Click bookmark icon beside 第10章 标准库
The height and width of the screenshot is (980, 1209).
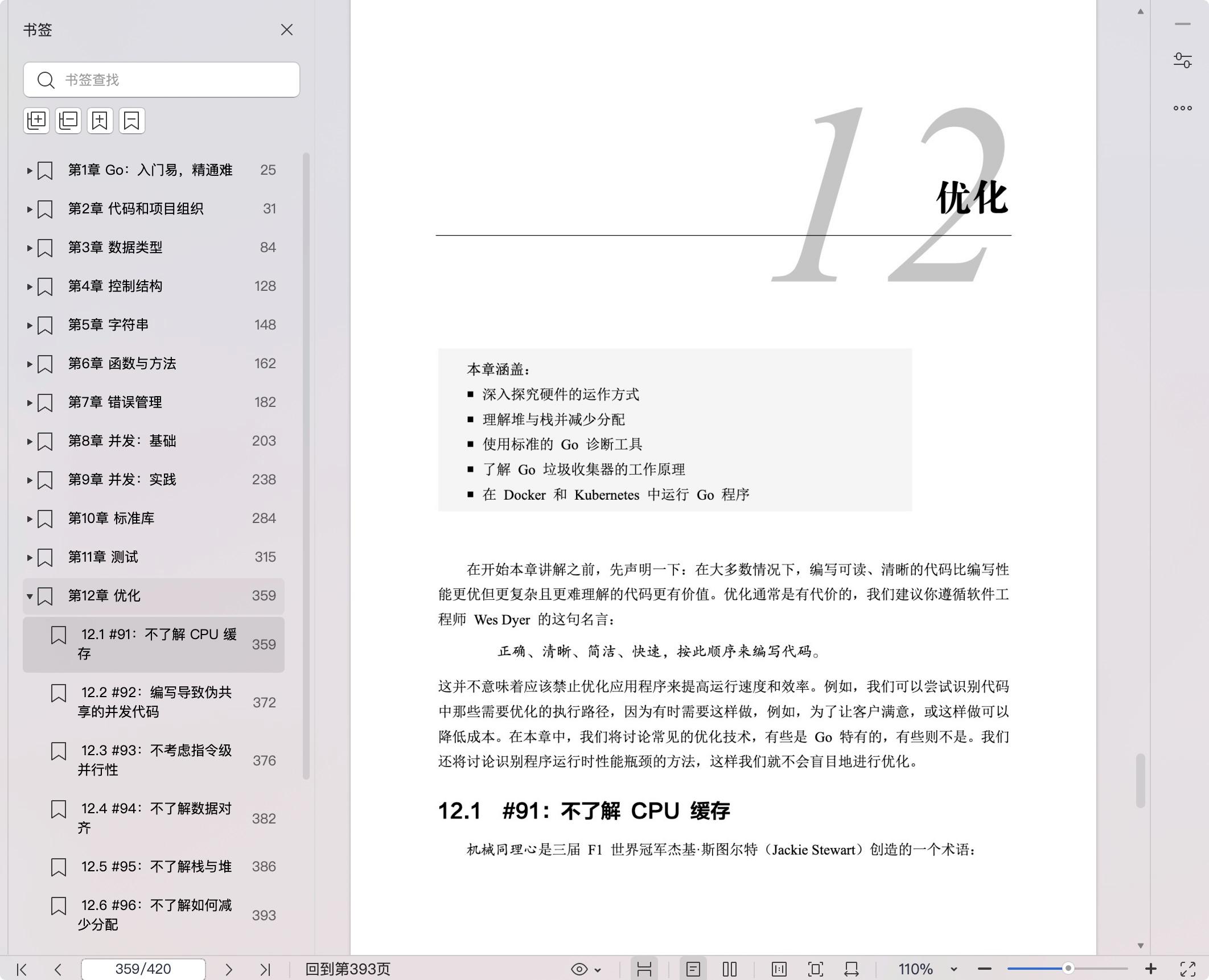point(45,519)
